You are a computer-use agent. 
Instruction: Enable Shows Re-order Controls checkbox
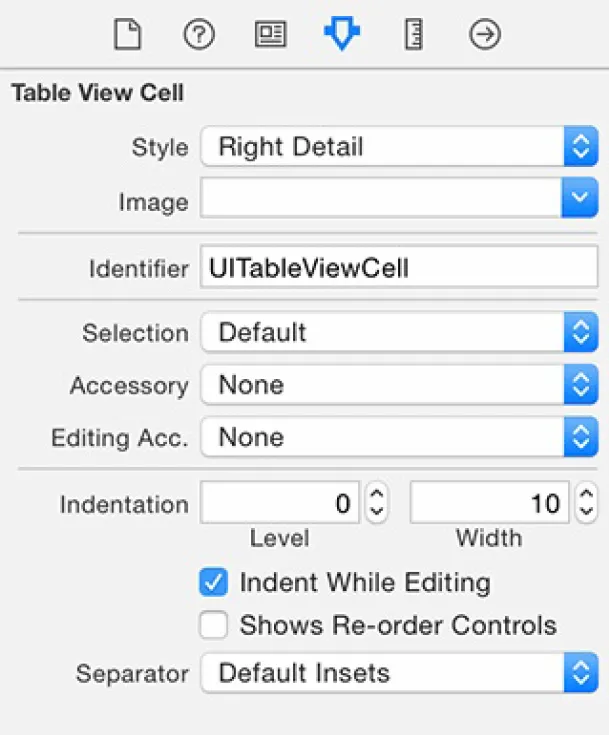pos(213,626)
